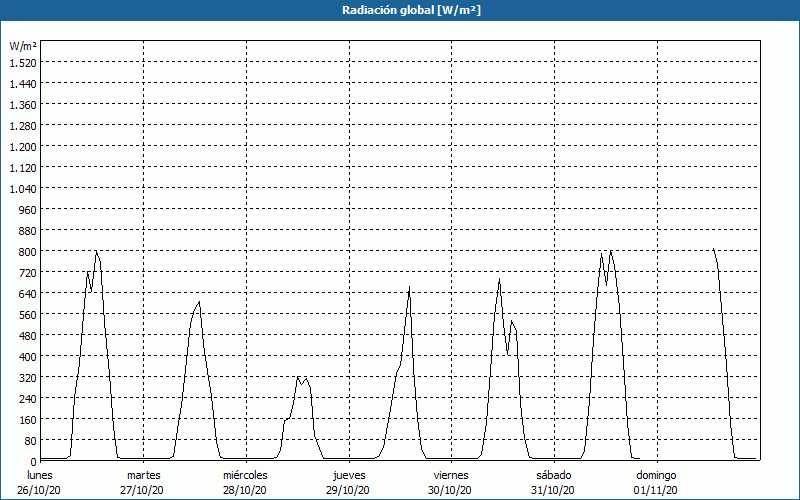Click the 480 y-axis value

pos(28,336)
